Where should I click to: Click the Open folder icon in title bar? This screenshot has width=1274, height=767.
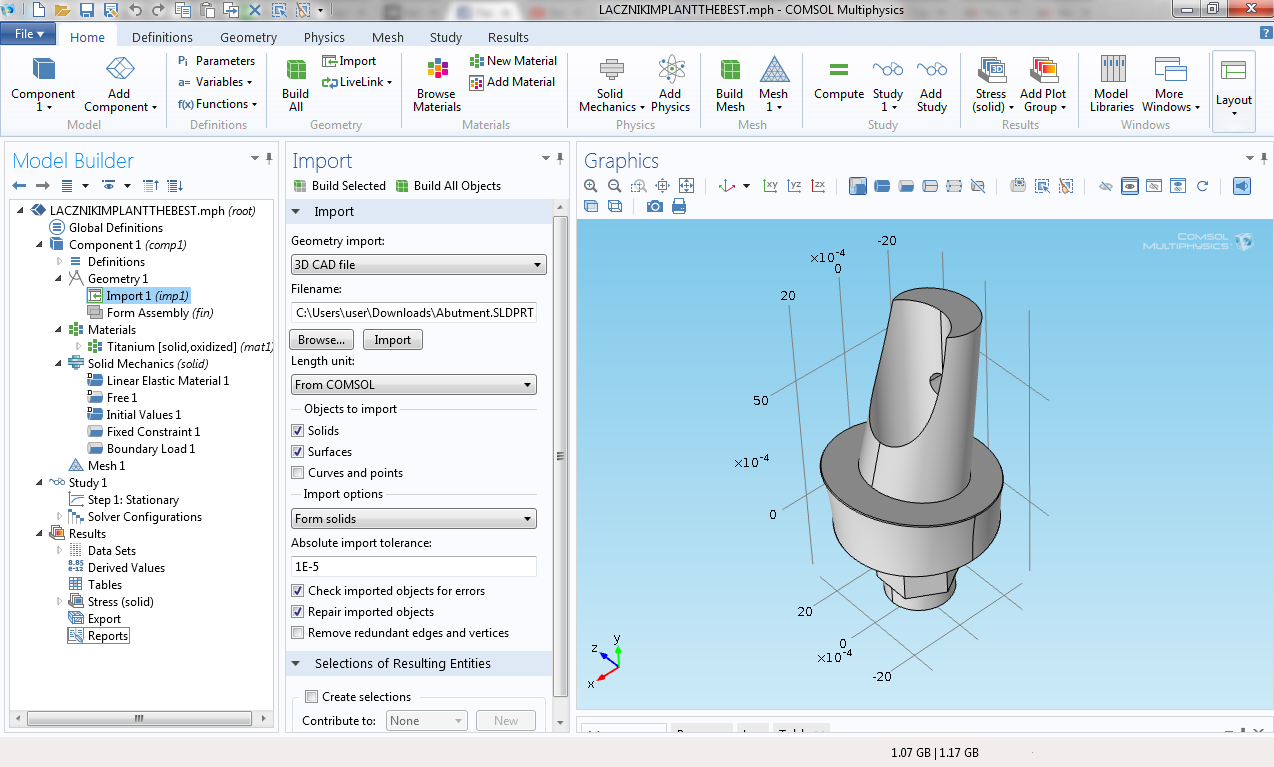(62, 10)
